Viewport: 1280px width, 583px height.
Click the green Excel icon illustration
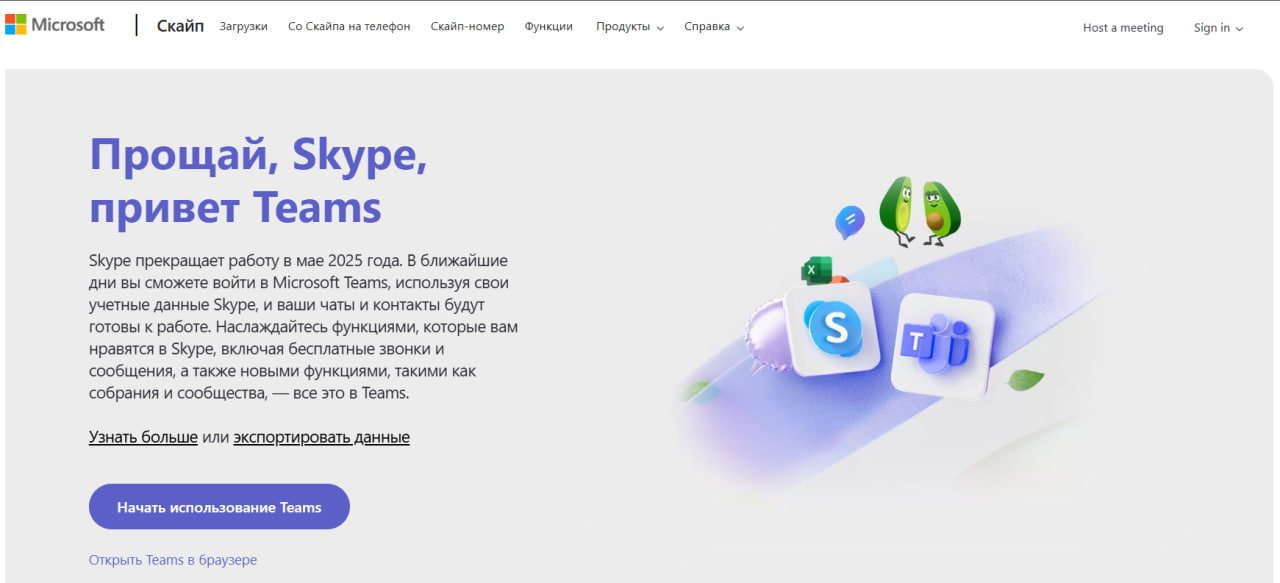pyautogui.click(x=817, y=270)
